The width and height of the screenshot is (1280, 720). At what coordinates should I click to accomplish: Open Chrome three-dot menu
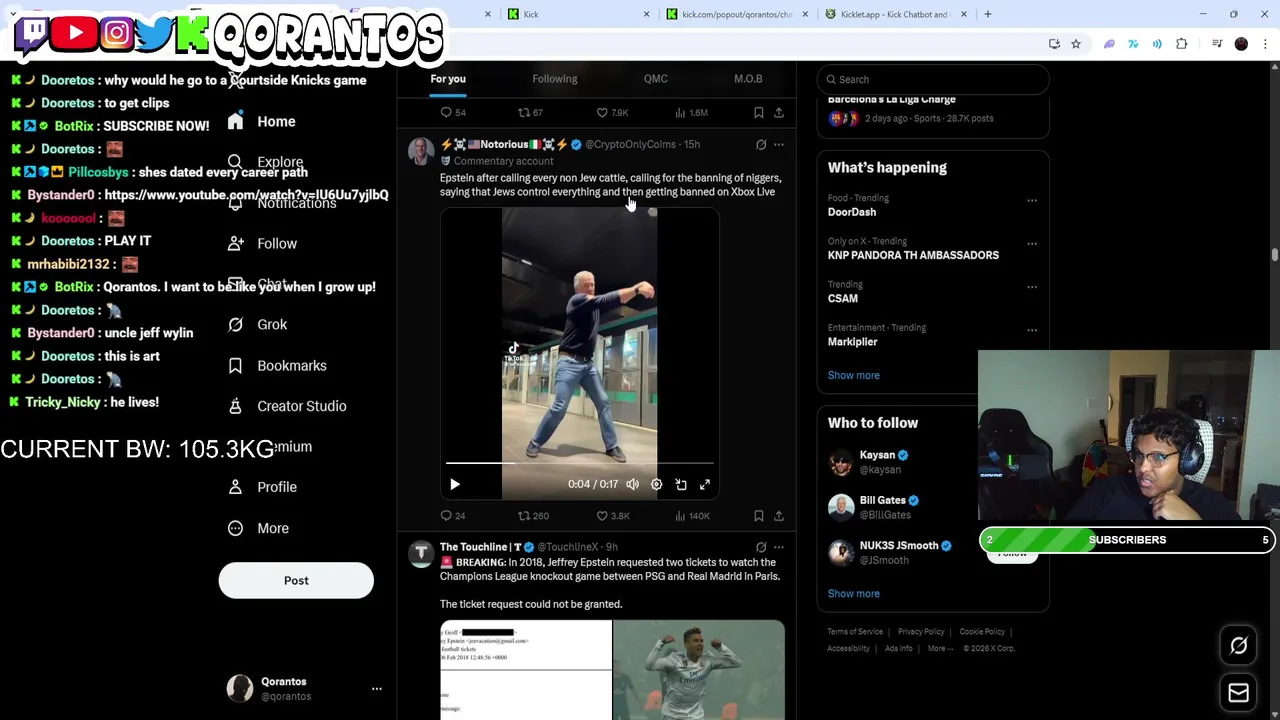click(1266, 44)
